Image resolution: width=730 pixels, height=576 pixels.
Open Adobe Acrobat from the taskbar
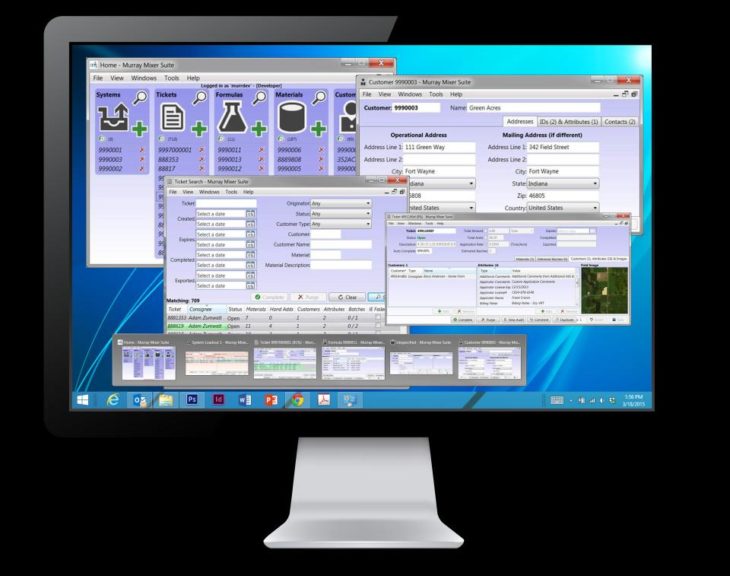tap(324, 400)
